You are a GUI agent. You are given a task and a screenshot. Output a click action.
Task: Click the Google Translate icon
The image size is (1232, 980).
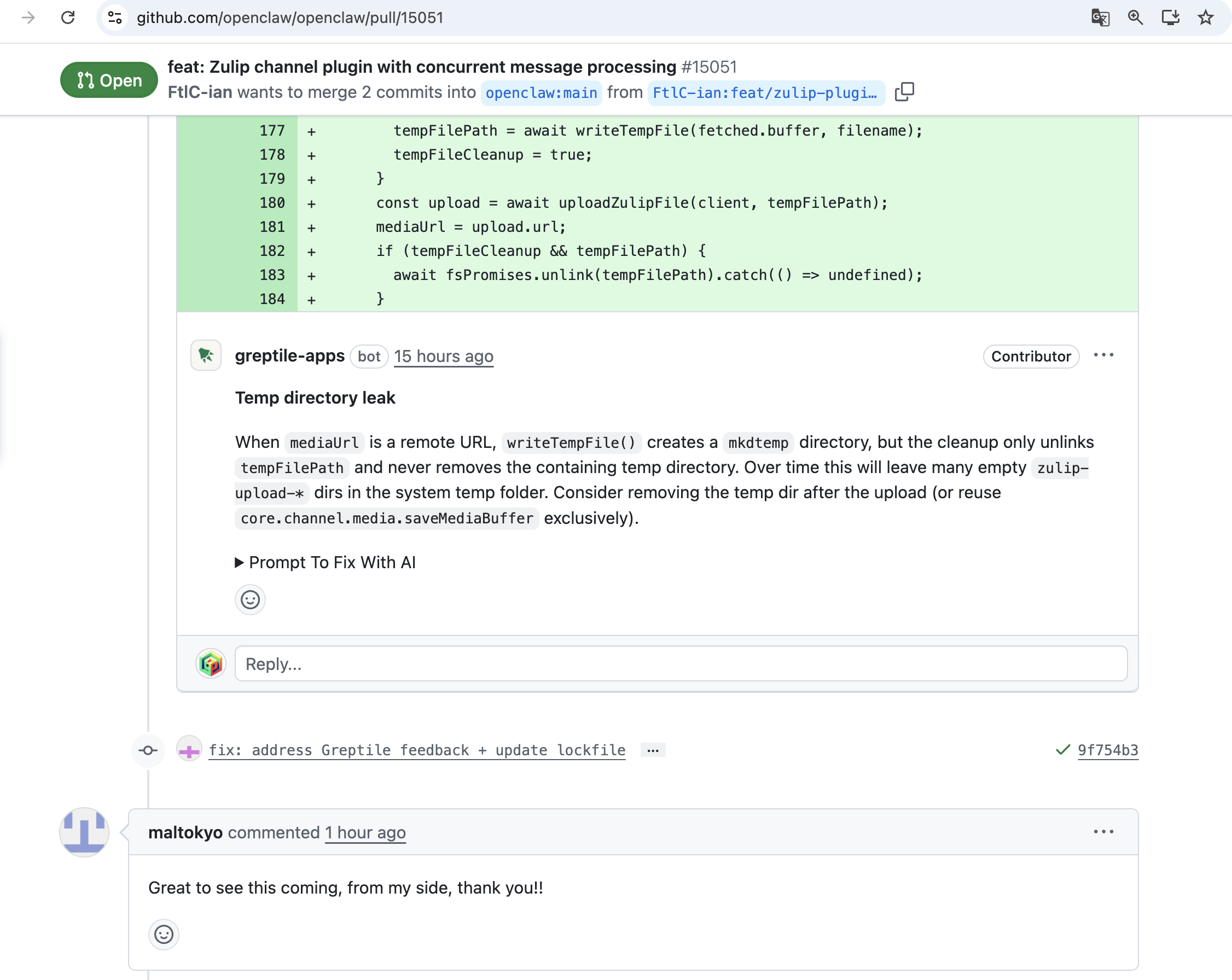click(1100, 17)
